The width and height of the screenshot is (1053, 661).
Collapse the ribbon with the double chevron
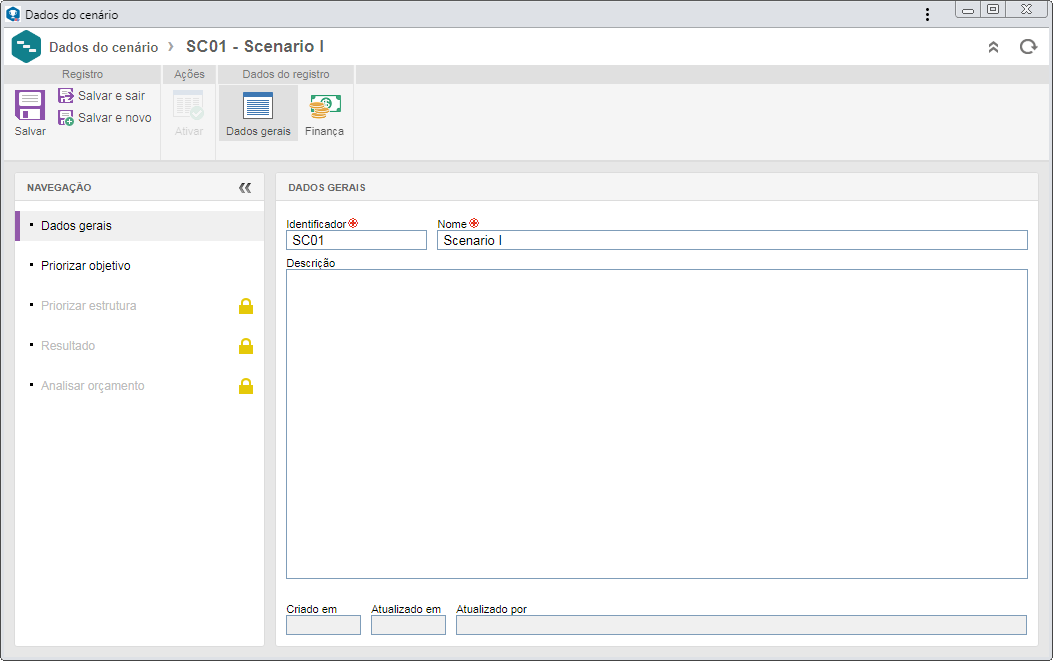click(x=993, y=47)
